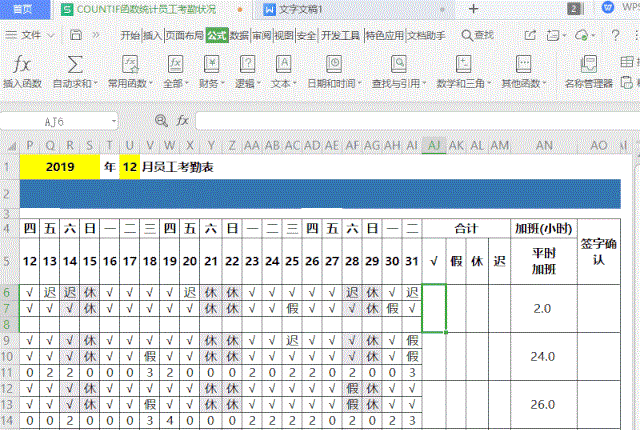Viewport: 640px width, 430px height.
Task: Click the overtime value 2.0 cell
Action: click(544, 308)
